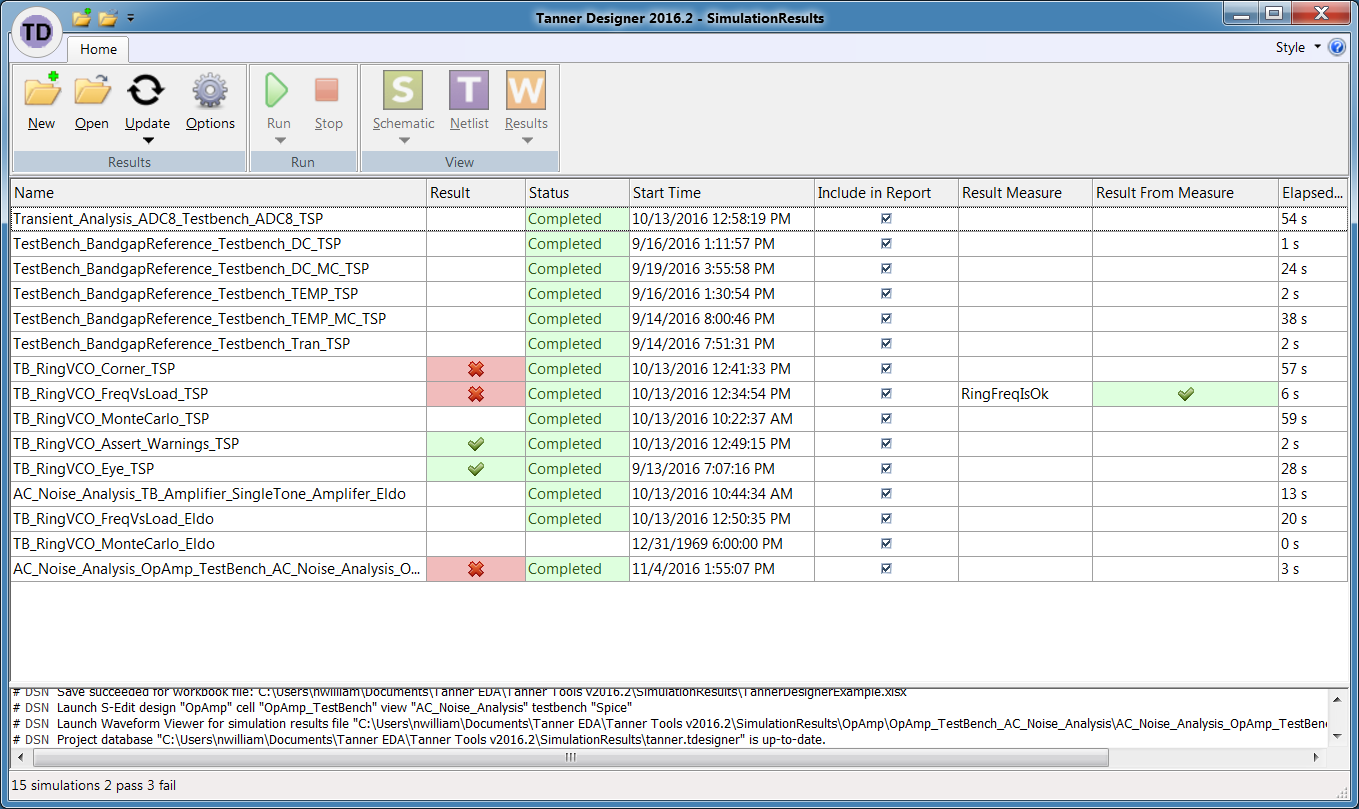
Task: Click the log panel scroll-down arrow
Action: pos(1338,736)
